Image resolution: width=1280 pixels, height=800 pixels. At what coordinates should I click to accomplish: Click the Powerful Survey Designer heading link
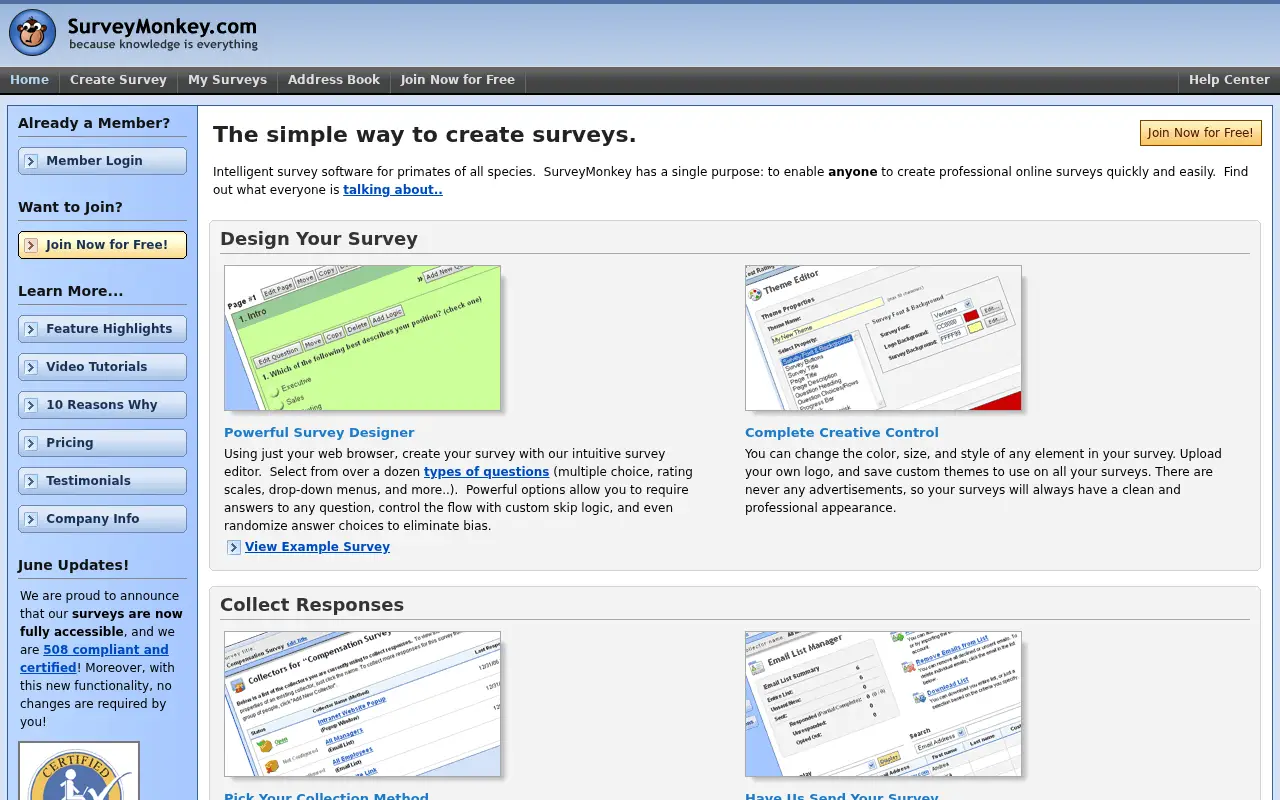click(x=319, y=433)
